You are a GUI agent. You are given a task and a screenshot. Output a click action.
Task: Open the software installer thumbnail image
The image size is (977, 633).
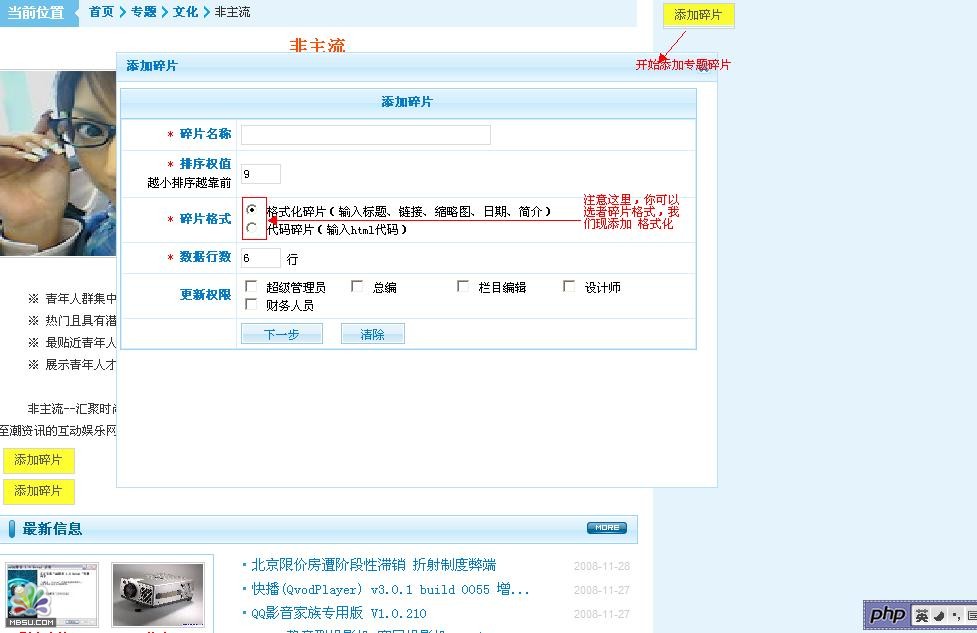coord(52,595)
